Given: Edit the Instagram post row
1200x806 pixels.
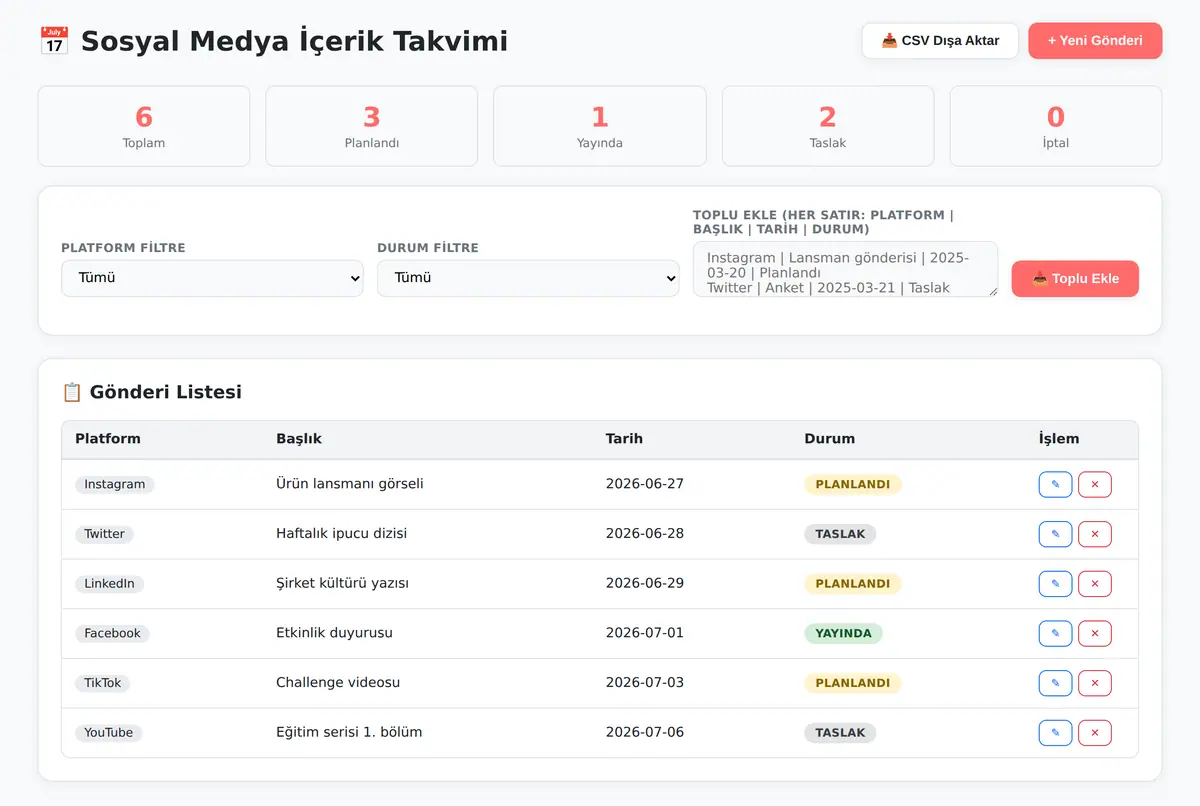Looking at the screenshot, I should pyautogui.click(x=1055, y=484).
